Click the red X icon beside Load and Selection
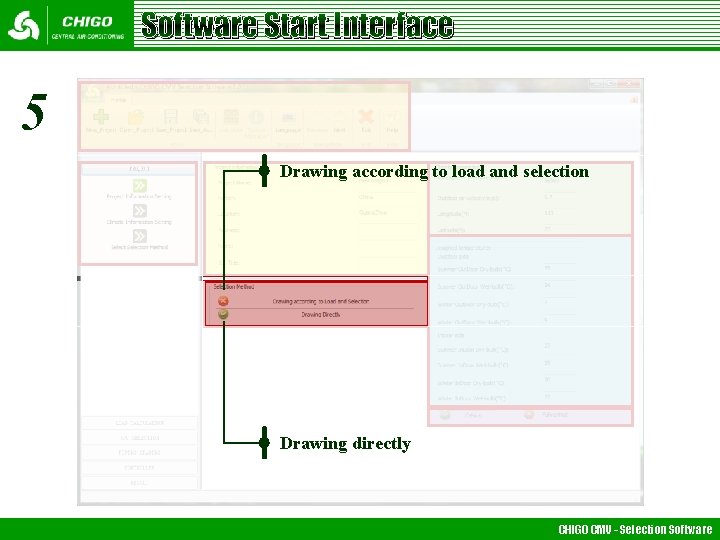Image resolution: width=720 pixels, height=540 pixels. [223, 301]
